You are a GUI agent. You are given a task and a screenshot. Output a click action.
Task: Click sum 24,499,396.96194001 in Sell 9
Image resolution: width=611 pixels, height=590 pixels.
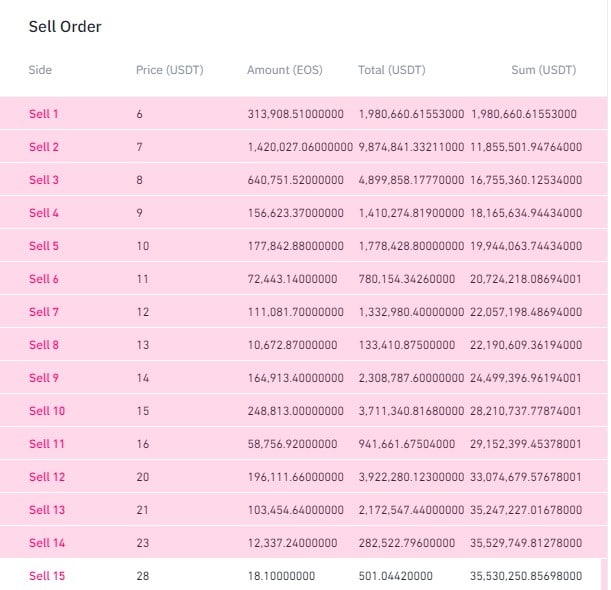point(526,378)
